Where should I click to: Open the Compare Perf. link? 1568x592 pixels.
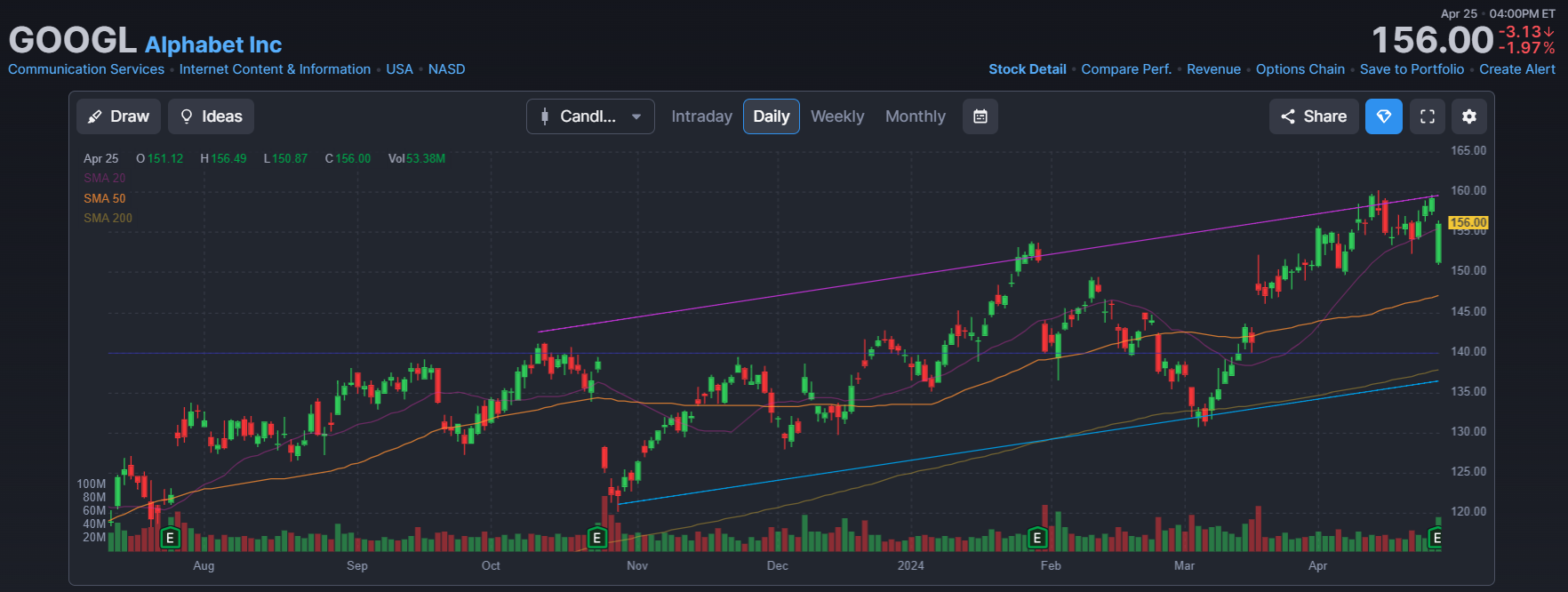tap(1126, 69)
